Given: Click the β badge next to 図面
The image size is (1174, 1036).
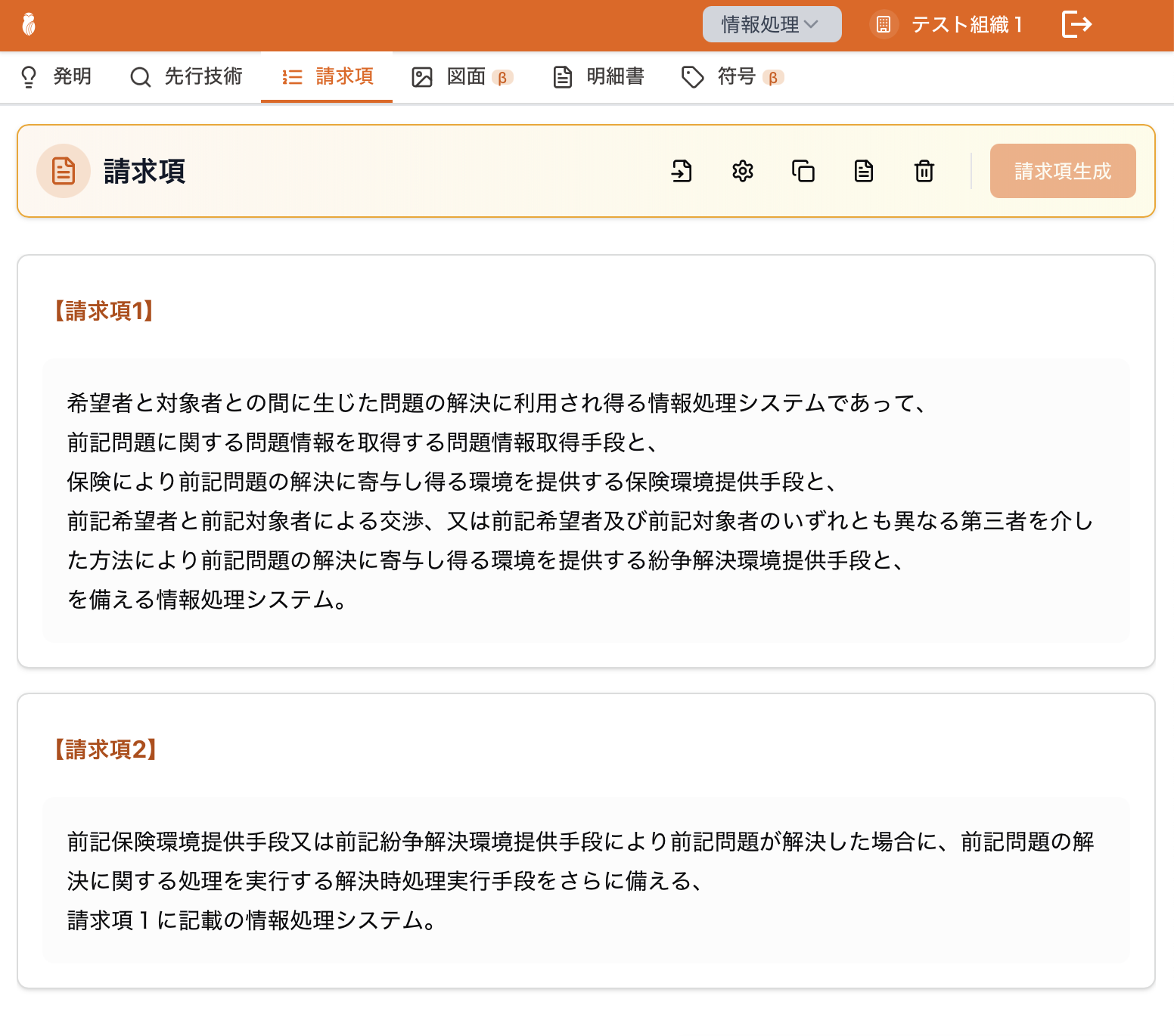Looking at the screenshot, I should [x=504, y=77].
